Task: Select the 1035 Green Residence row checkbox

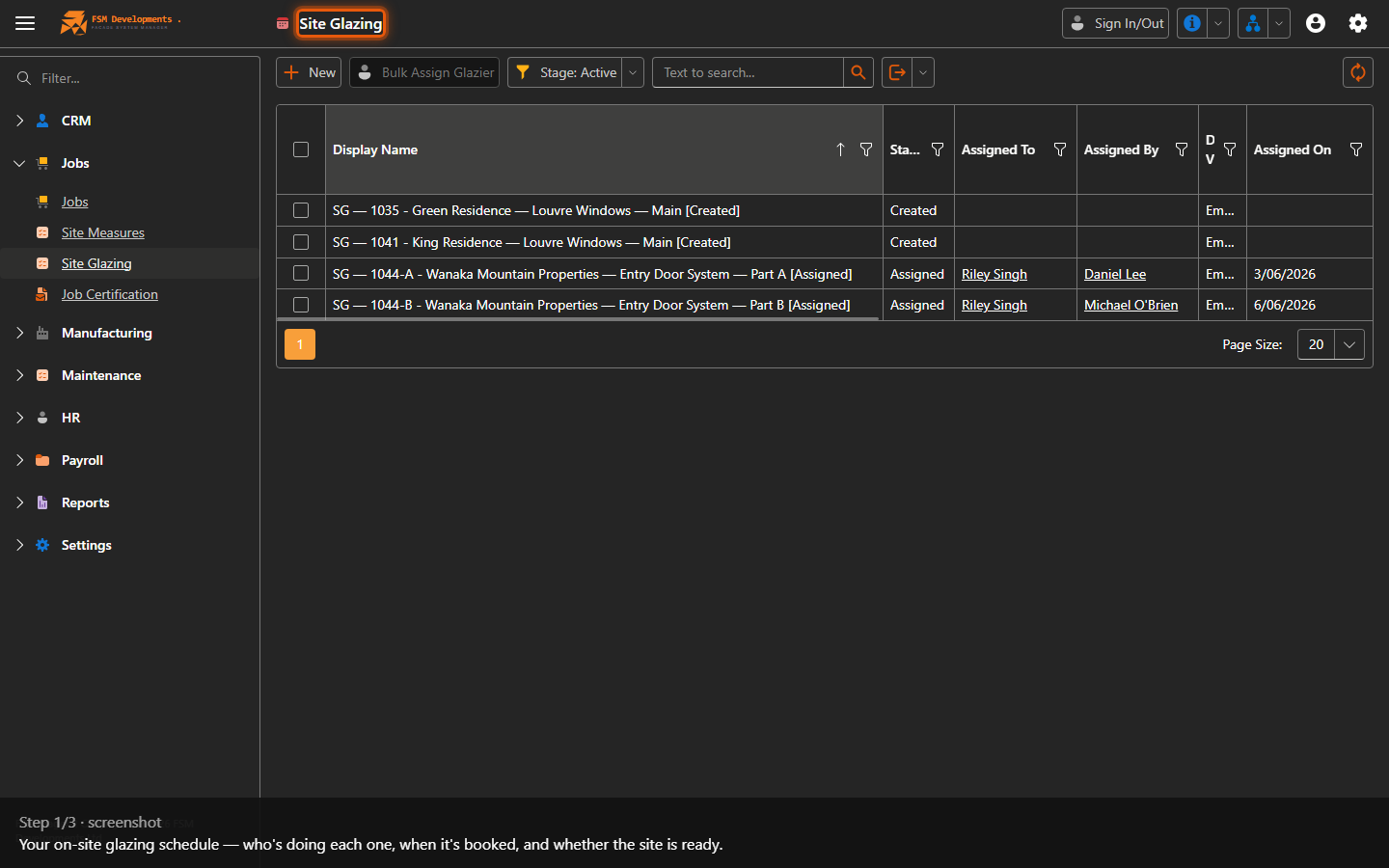Action: pos(301,210)
